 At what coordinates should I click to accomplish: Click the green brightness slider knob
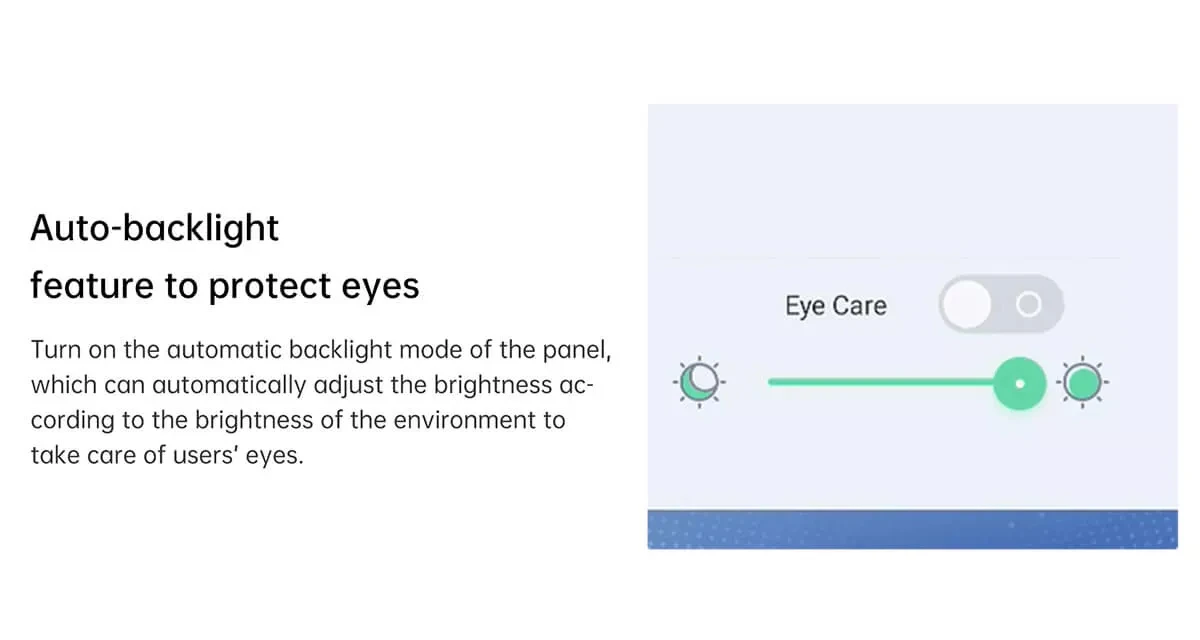[x=1019, y=382]
